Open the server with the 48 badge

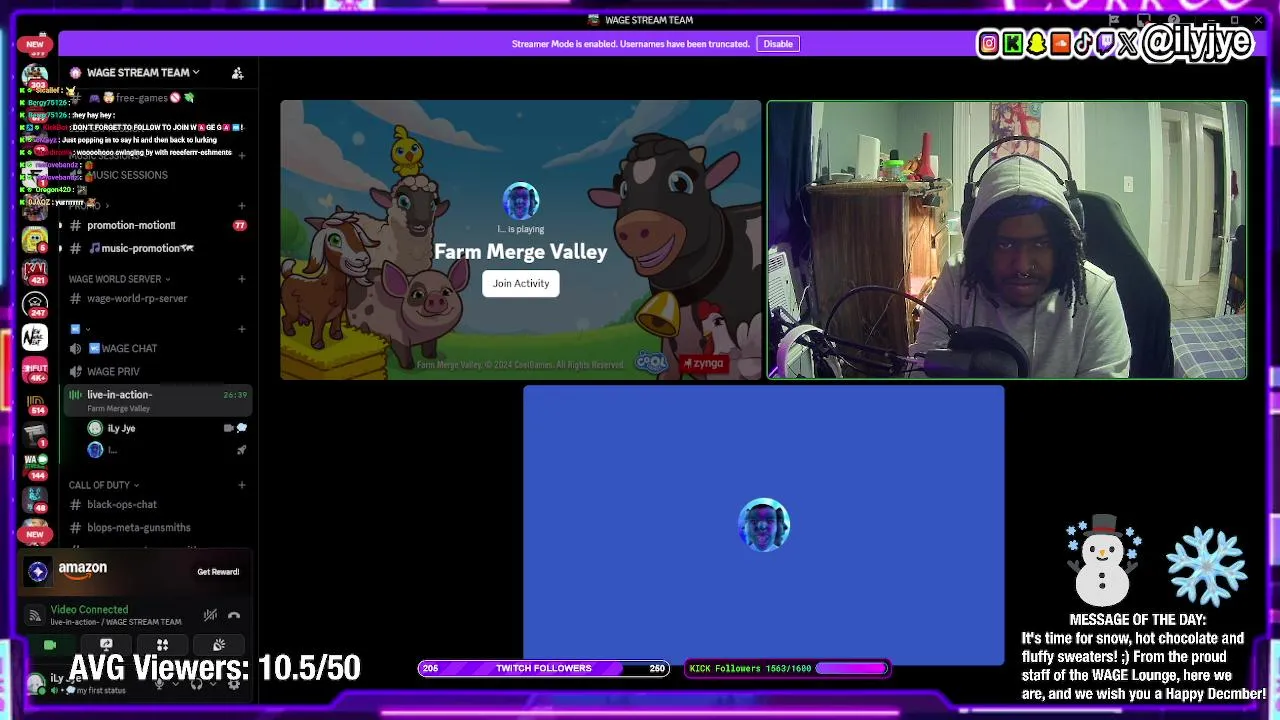click(35, 498)
